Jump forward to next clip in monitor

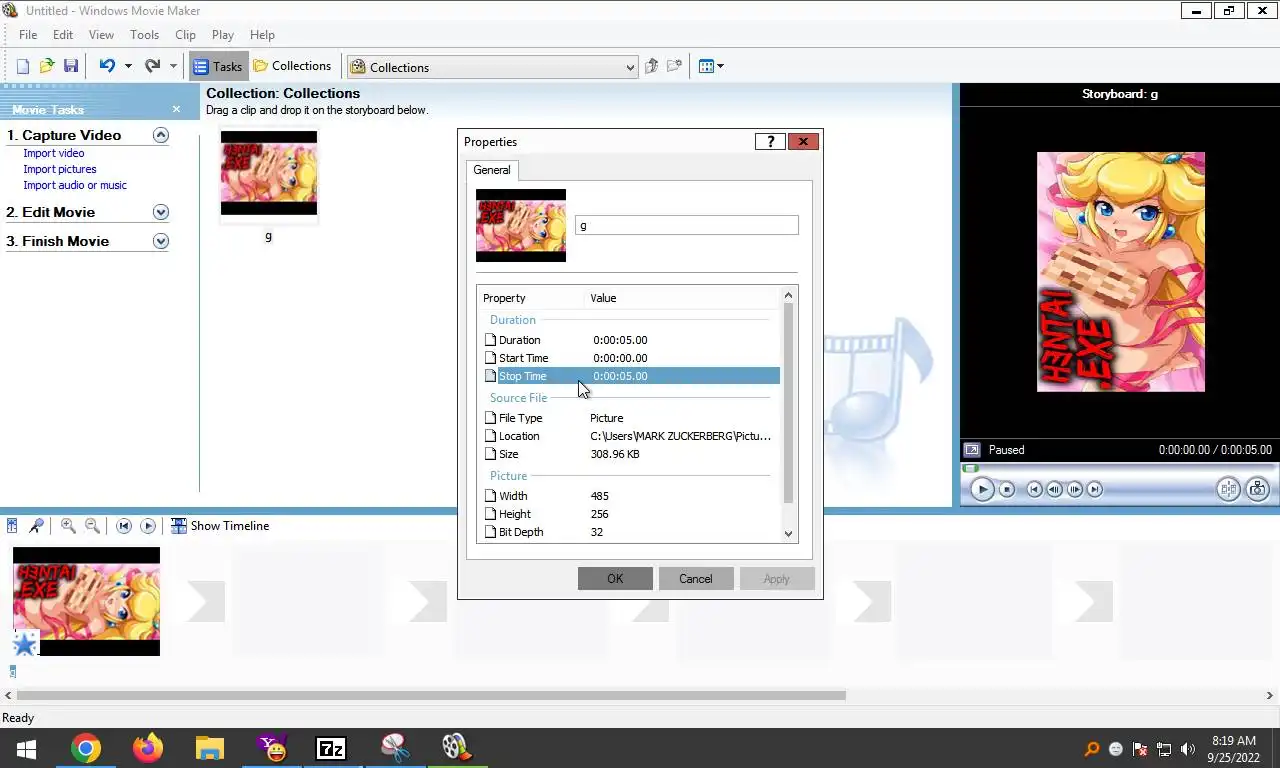point(1095,489)
